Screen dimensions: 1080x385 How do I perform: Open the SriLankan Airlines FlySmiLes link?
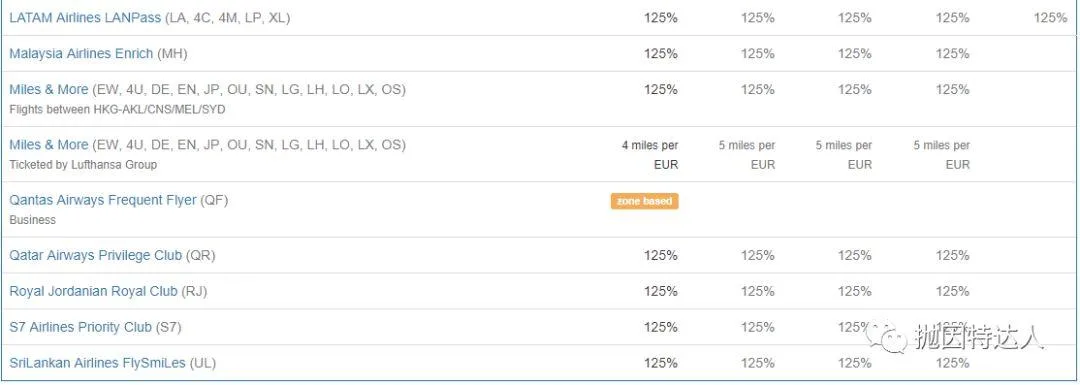click(97, 363)
